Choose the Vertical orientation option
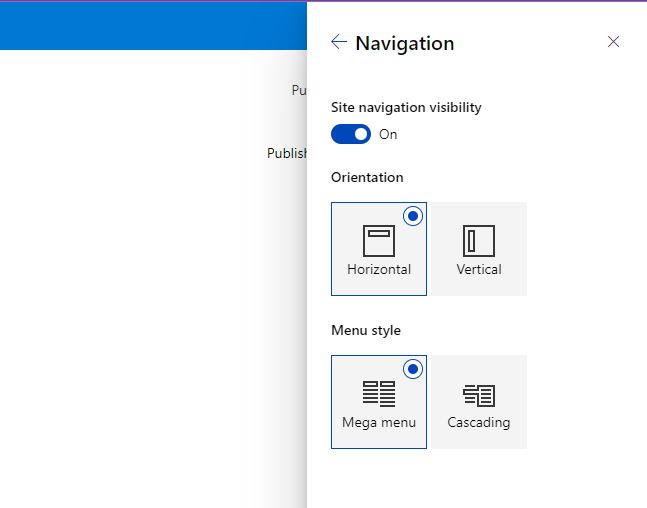This screenshot has height=508, width=647. (x=479, y=249)
